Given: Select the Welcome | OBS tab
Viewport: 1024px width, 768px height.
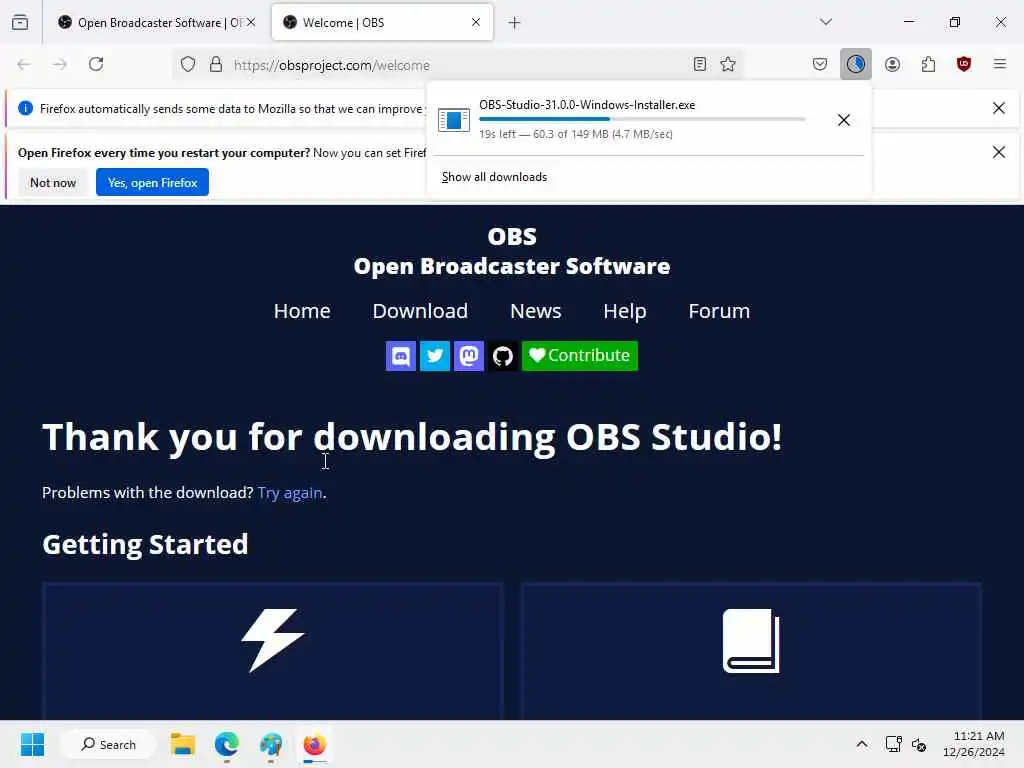Looking at the screenshot, I should pos(382,23).
